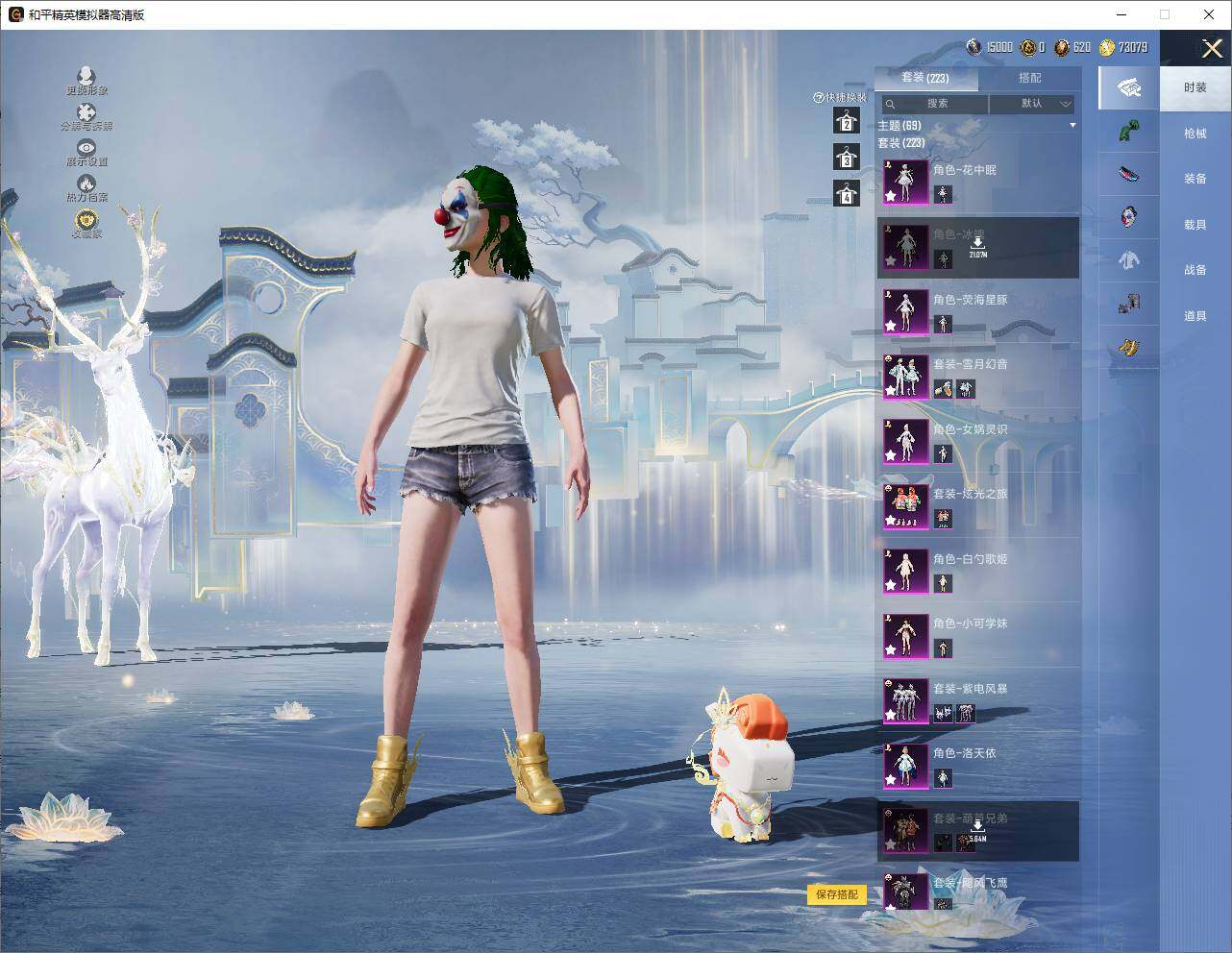Open 展示设置 eye display settings
Image resolution: width=1232 pixels, height=953 pixels.
coord(86,148)
